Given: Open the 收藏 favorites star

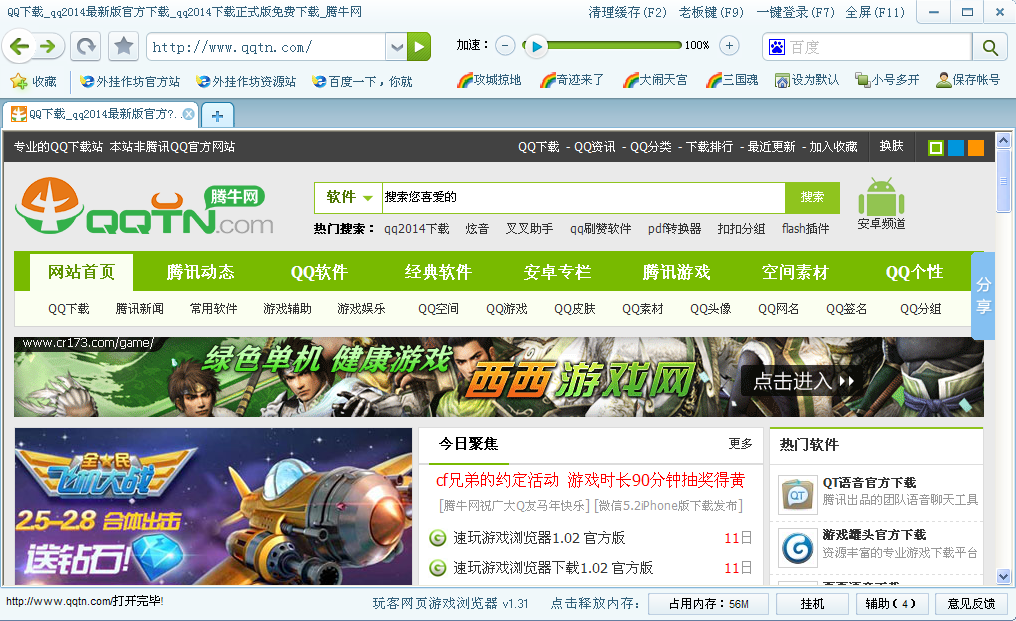Looking at the screenshot, I should pos(34,82).
